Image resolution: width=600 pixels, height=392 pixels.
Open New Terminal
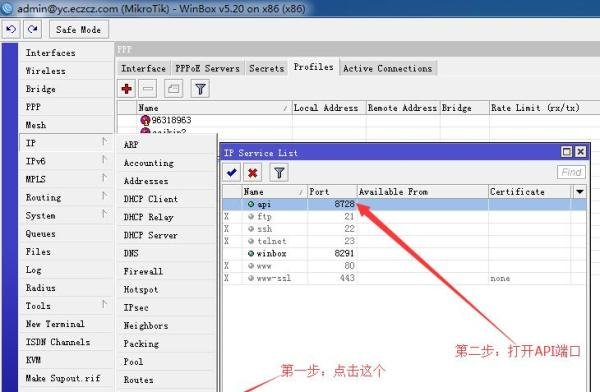coord(66,324)
